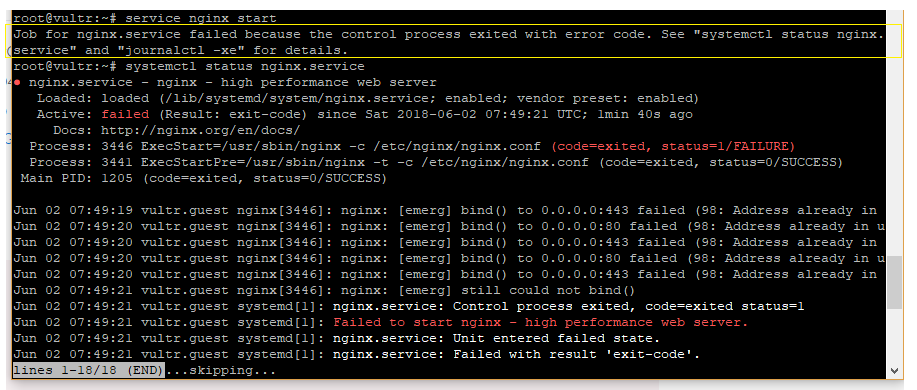
Task: Click the scrollbar down arrow
Action: coord(894,370)
